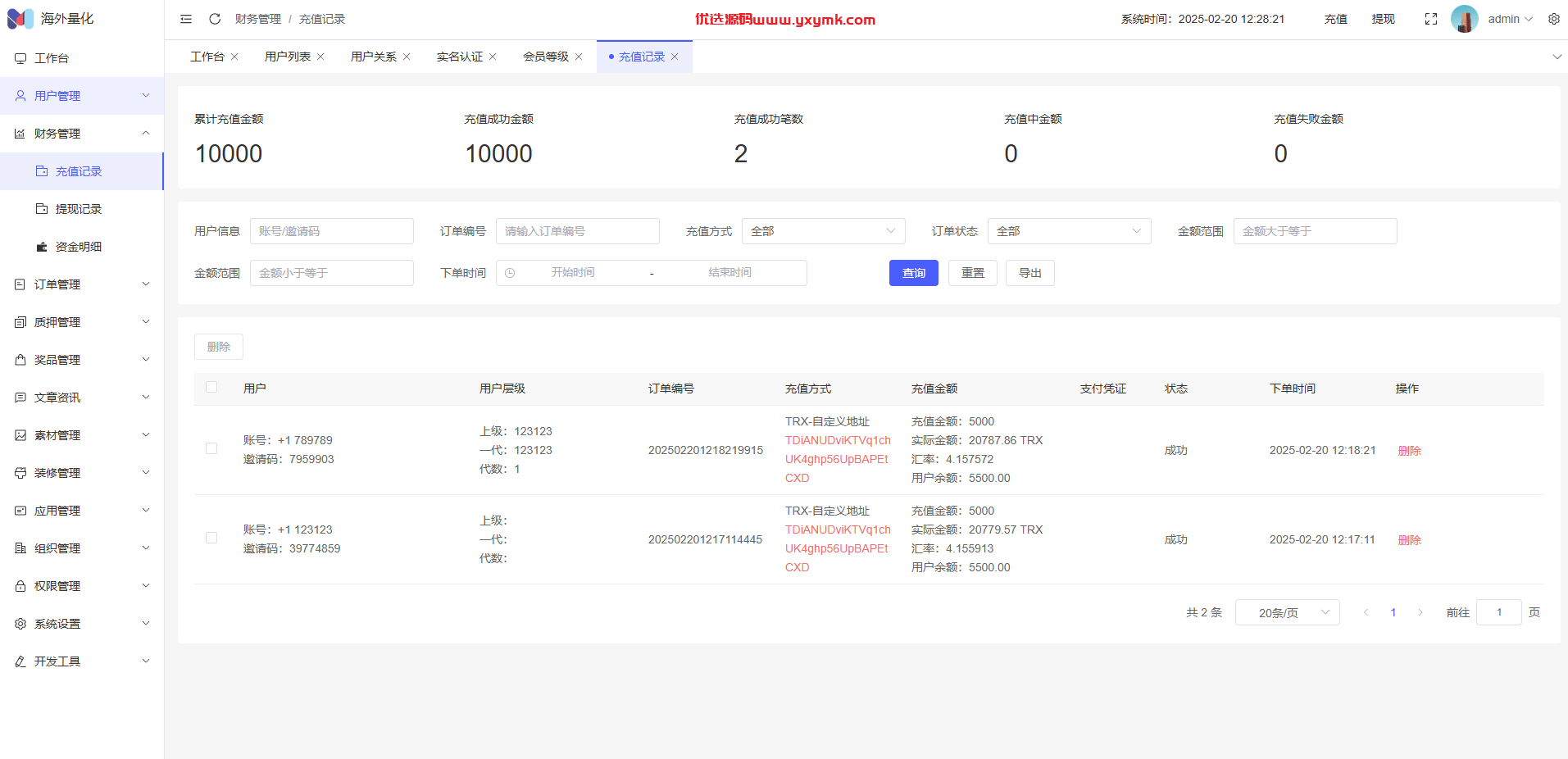This screenshot has height=759, width=1568.
Task: Go to next page arrow
Action: 1420,612
